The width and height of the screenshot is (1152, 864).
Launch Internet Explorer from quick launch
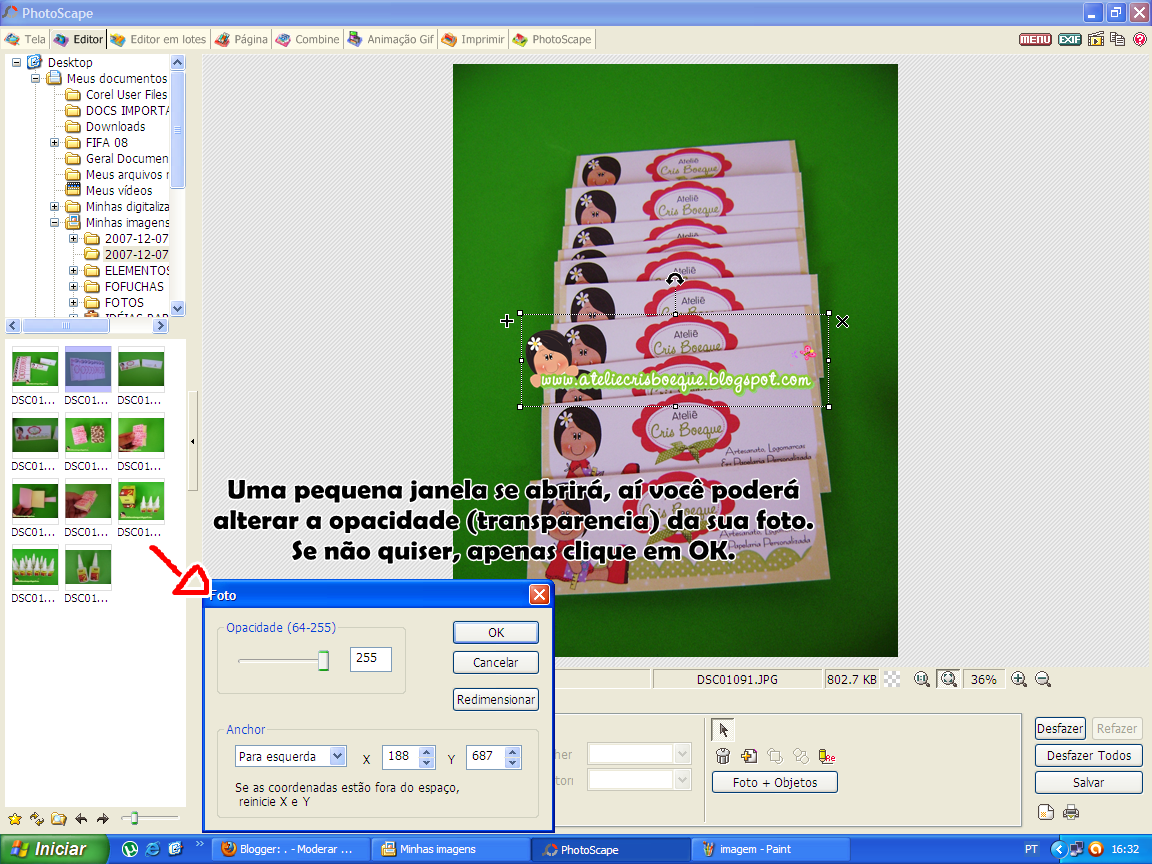tap(152, 849)
